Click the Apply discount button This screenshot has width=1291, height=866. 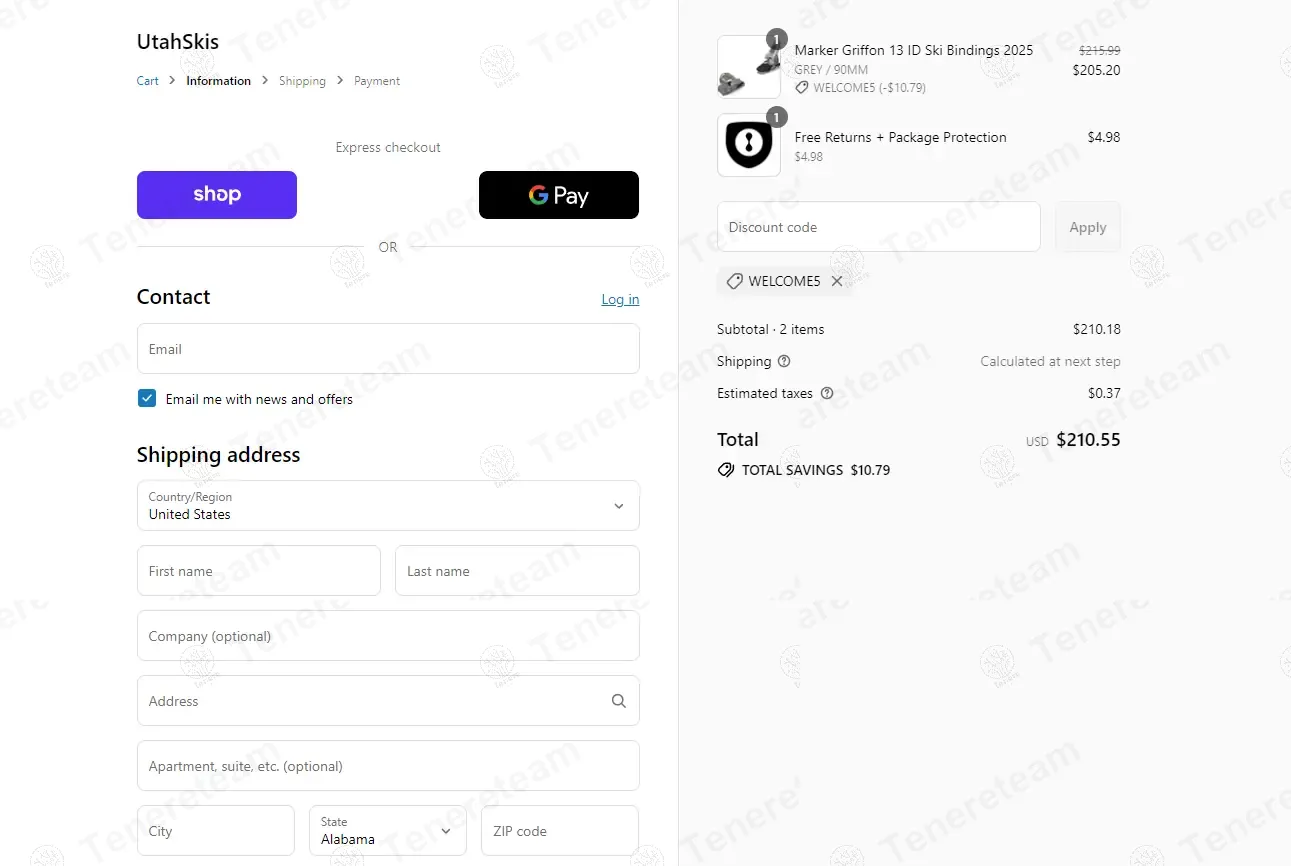(x=1088, y=227)
